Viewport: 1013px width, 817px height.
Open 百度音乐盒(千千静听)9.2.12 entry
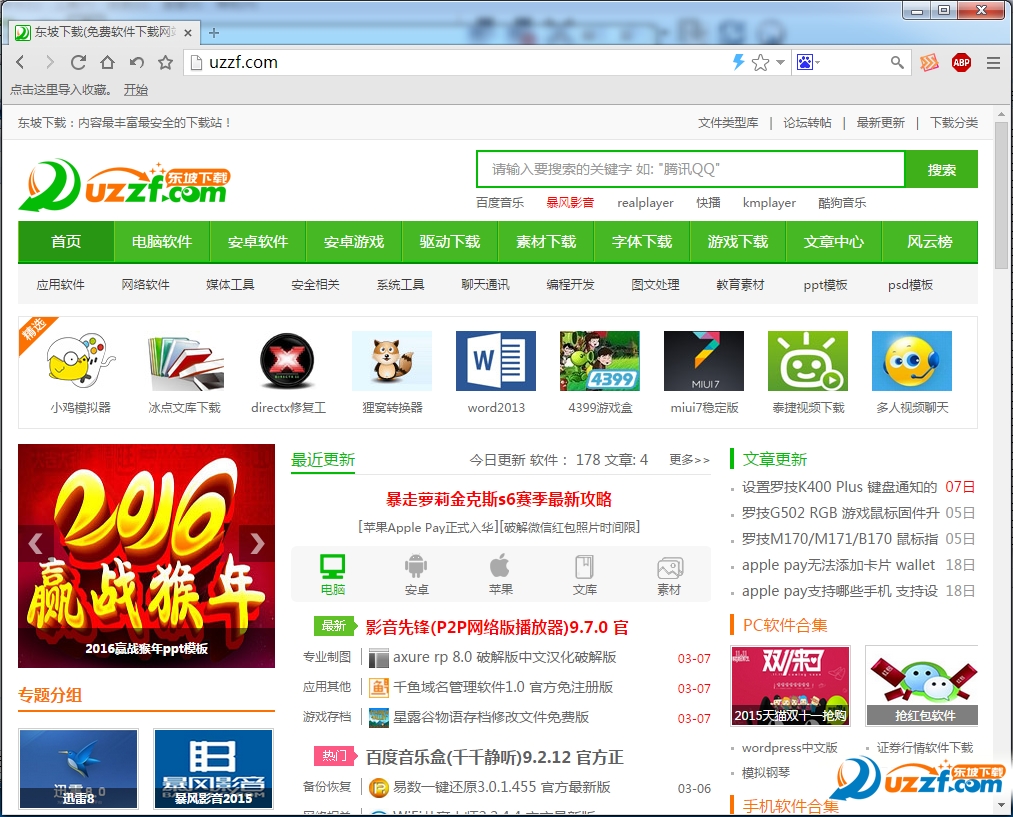coord(494,757)
